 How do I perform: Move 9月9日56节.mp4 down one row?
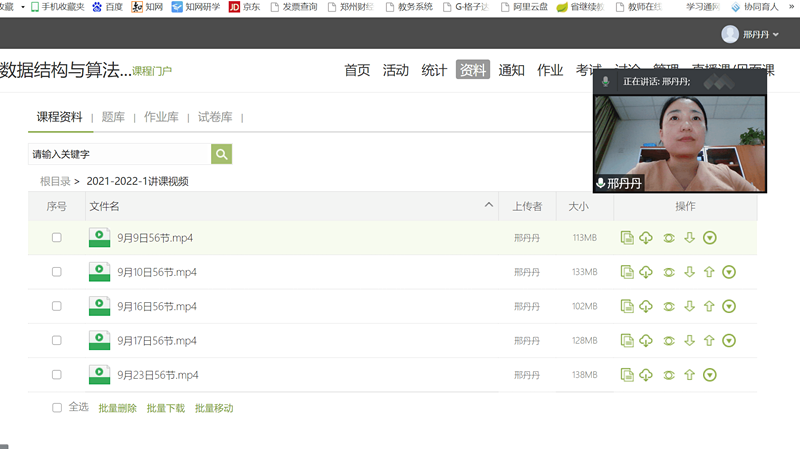click(689, 238)
